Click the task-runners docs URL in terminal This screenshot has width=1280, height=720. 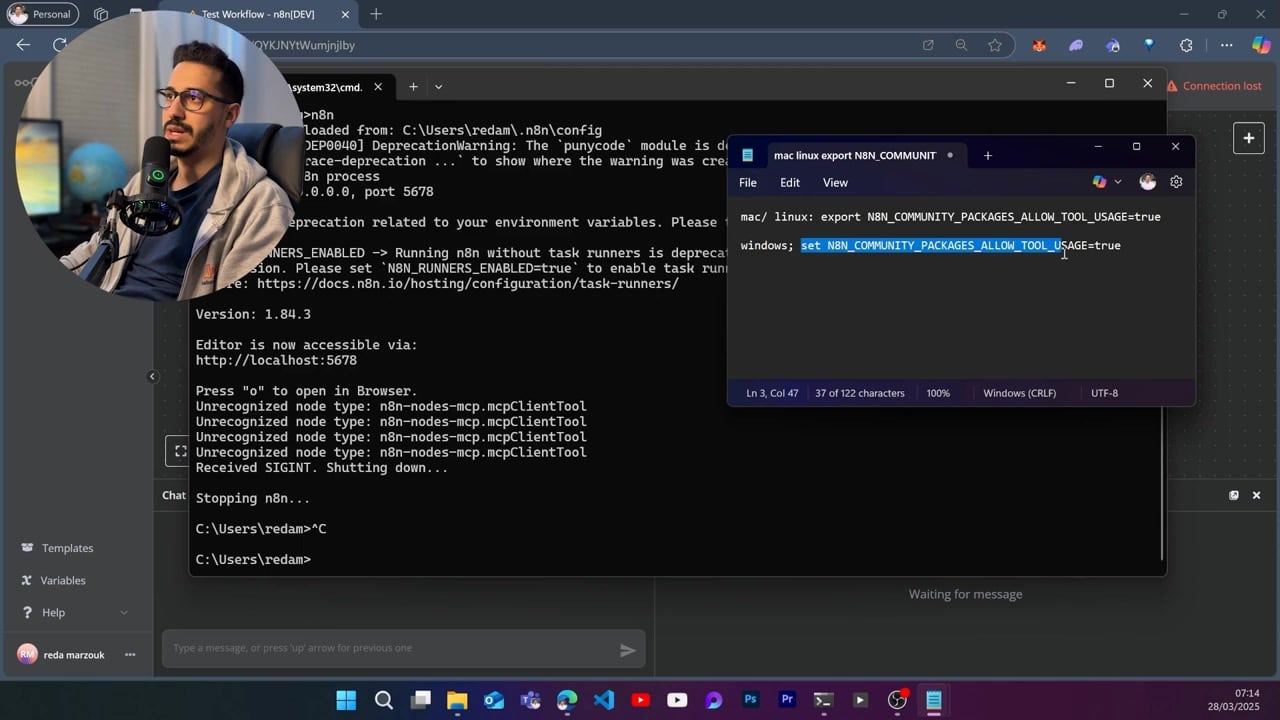[468, 284]
